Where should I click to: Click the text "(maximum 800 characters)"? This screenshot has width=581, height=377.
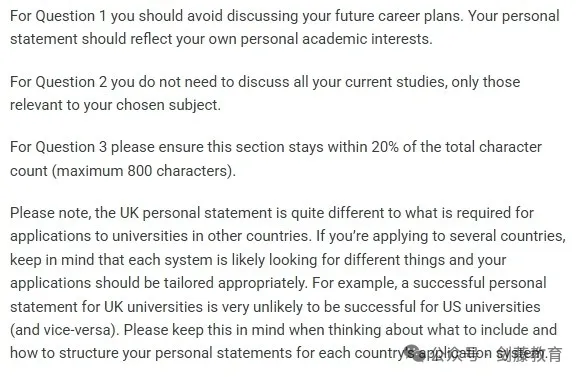click(x=143, y=171)
